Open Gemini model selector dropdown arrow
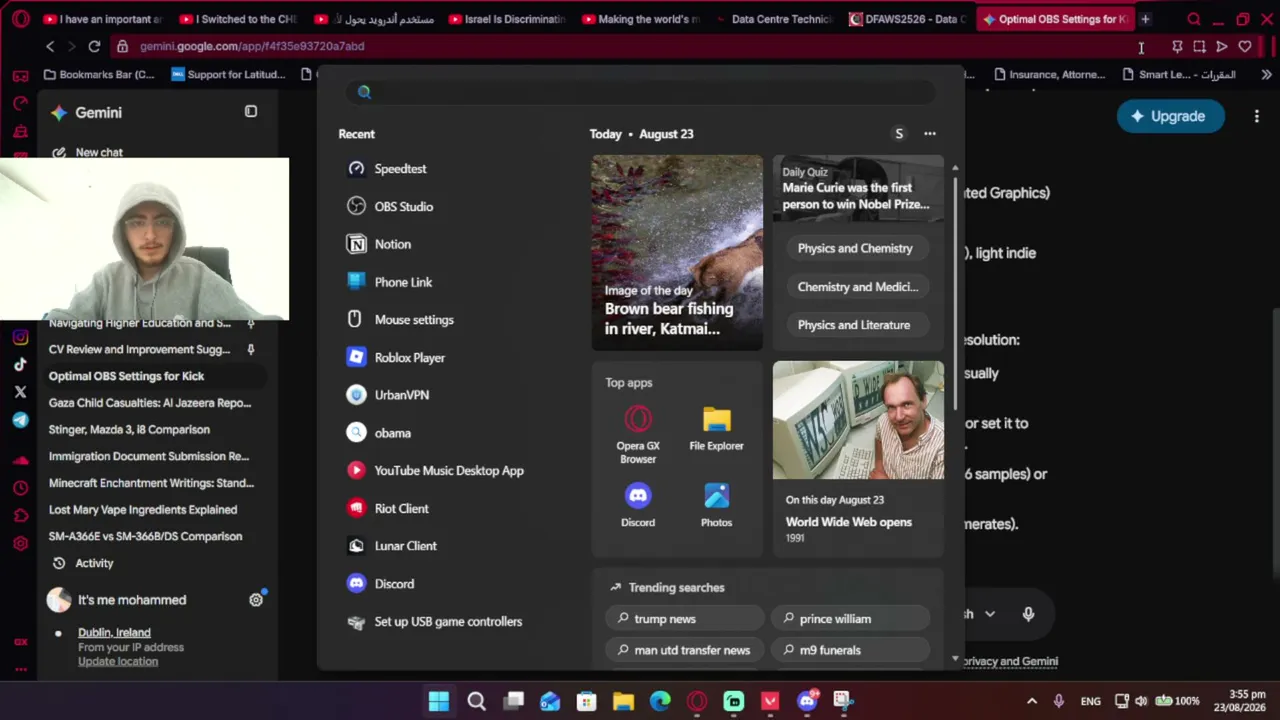Image resolution: width=1280 pixels, height=720 pixels. point(990,614)
